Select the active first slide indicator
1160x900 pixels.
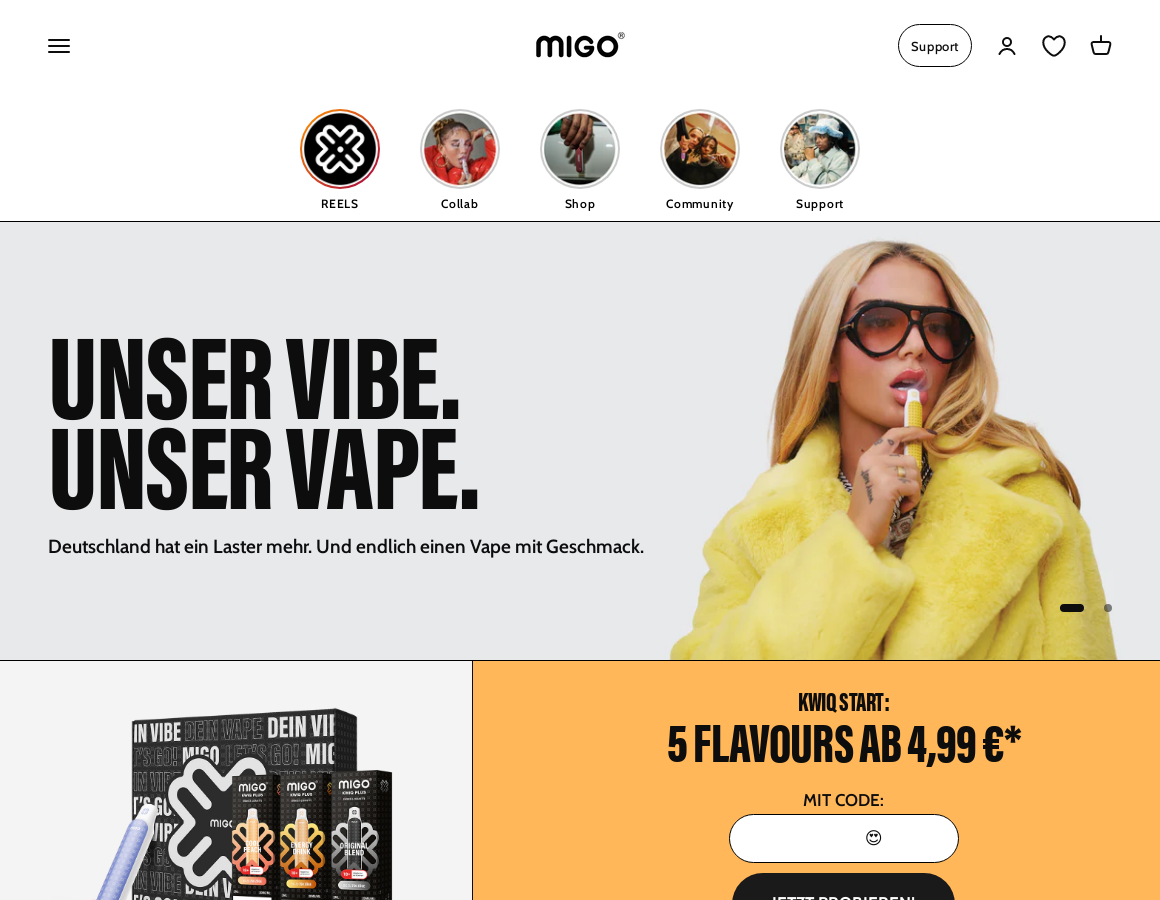coord(1072,608)
